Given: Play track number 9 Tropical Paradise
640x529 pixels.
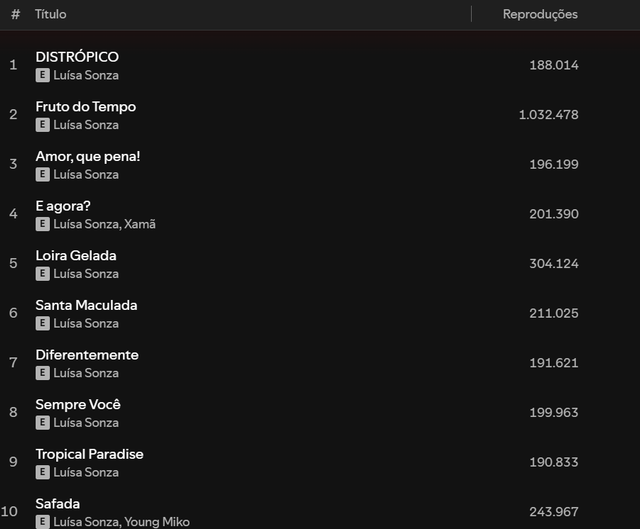Looking at the screenshot, I should 13,462.
